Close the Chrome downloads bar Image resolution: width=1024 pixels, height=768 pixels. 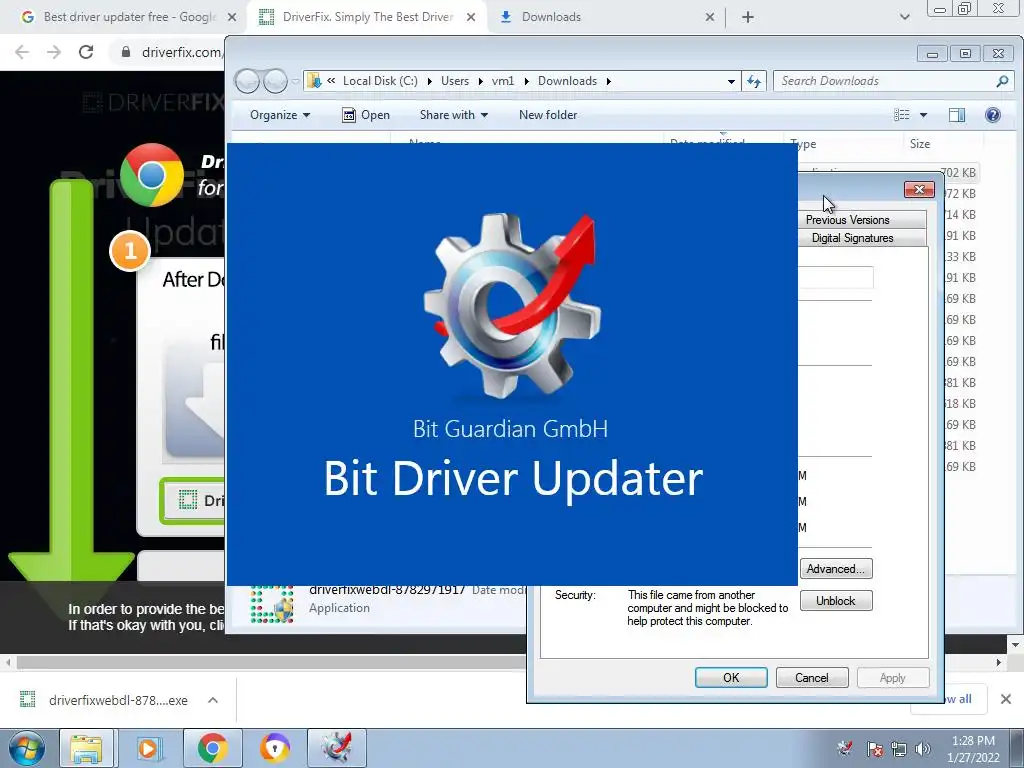(x=1006, y=699)
